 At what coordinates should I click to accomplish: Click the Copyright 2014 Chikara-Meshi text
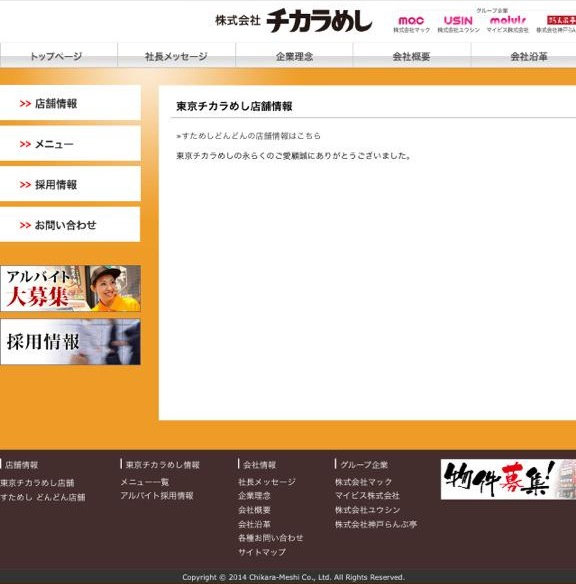293,577
